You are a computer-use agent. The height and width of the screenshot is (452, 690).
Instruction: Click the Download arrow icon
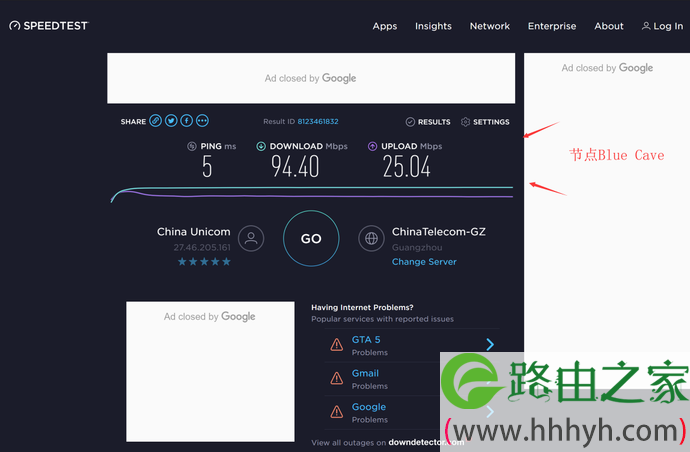[x=261, y=146]
